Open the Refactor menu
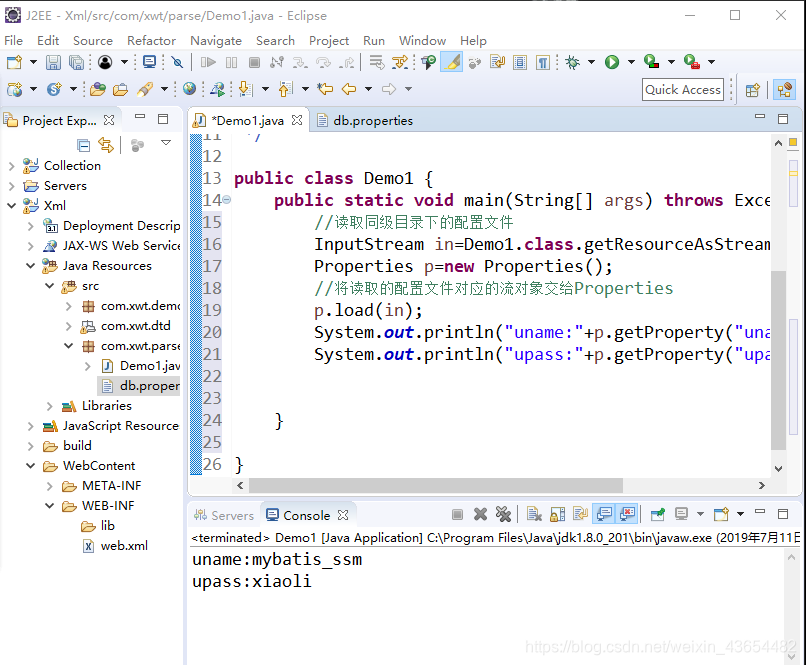 click(x=151, y=41)
